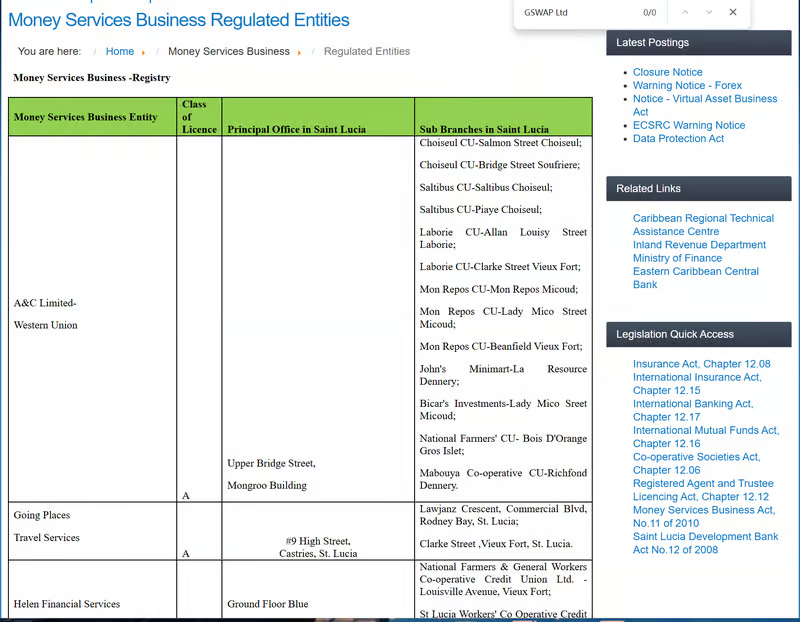Open Insurance Act, Chapter 12.08
800x622 pixels.
pos(701,364)
